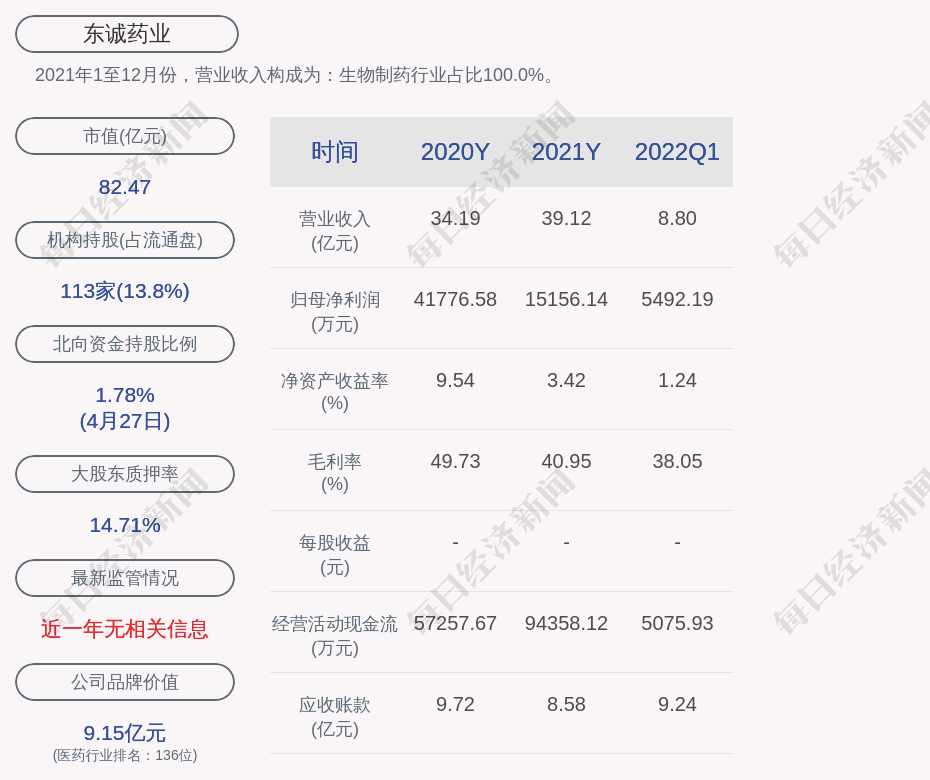The height and width of the screenshot is (780, 930).
Task: Select the 毛利率 row label
Action: click(335, 473)
